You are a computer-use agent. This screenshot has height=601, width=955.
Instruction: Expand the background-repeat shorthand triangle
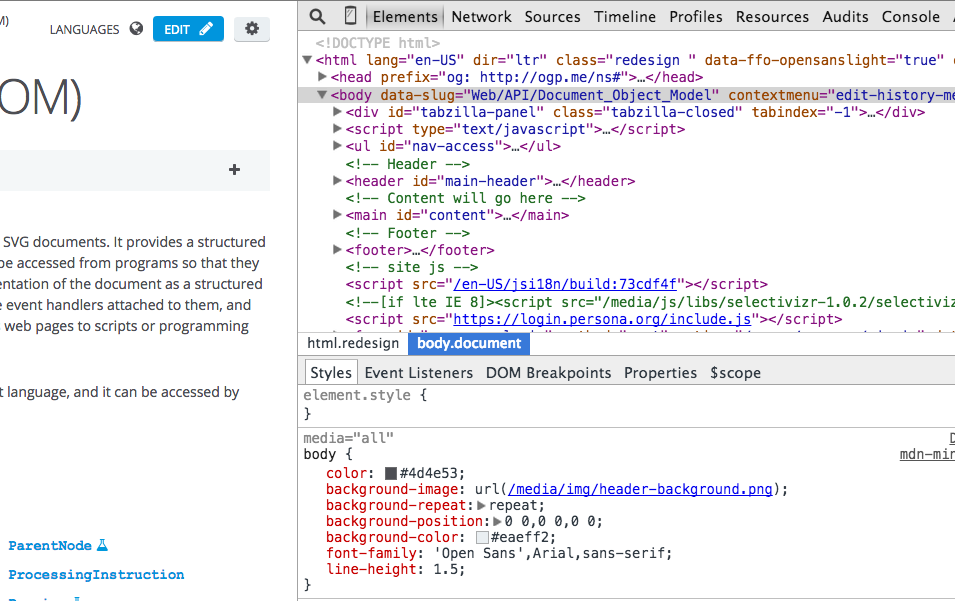coord(481,505)
